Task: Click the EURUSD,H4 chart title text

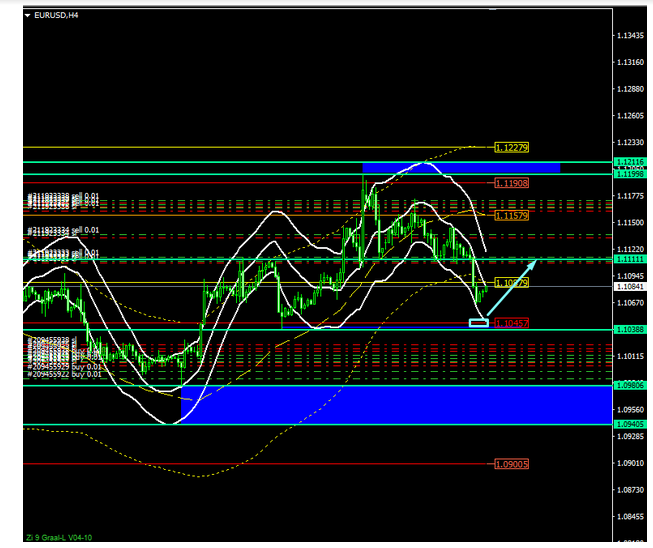Action: coord(59,14)
